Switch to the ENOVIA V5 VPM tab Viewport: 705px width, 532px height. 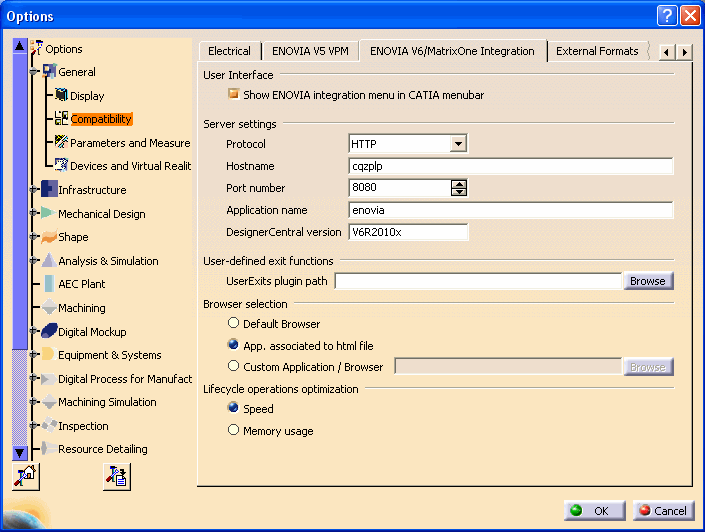(x=310, y=51)
